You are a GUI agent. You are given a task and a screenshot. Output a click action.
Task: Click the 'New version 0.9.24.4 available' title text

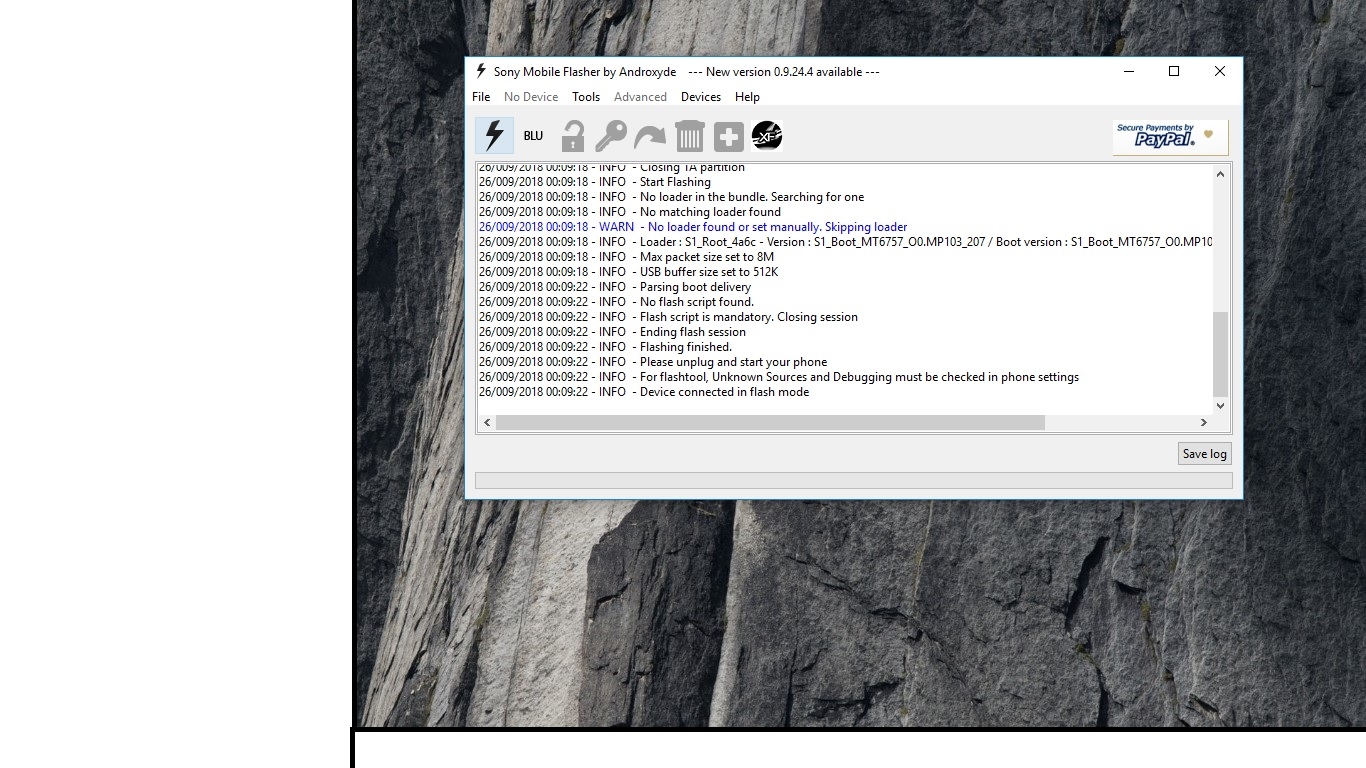784,72
